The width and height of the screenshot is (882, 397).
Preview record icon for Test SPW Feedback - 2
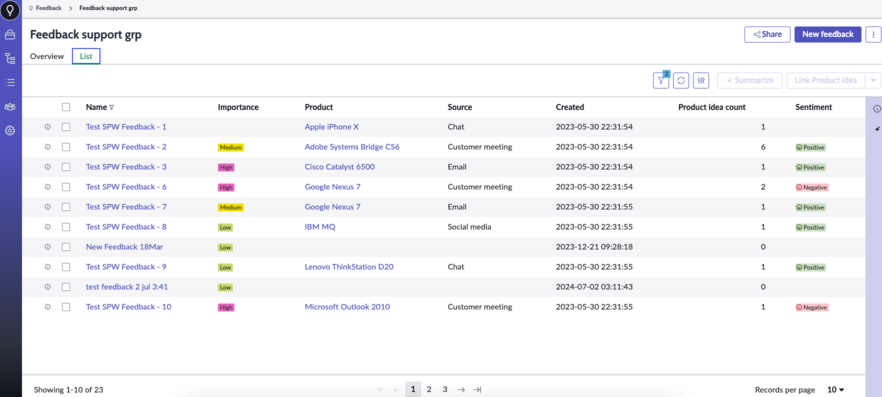[x=48, y=147]
